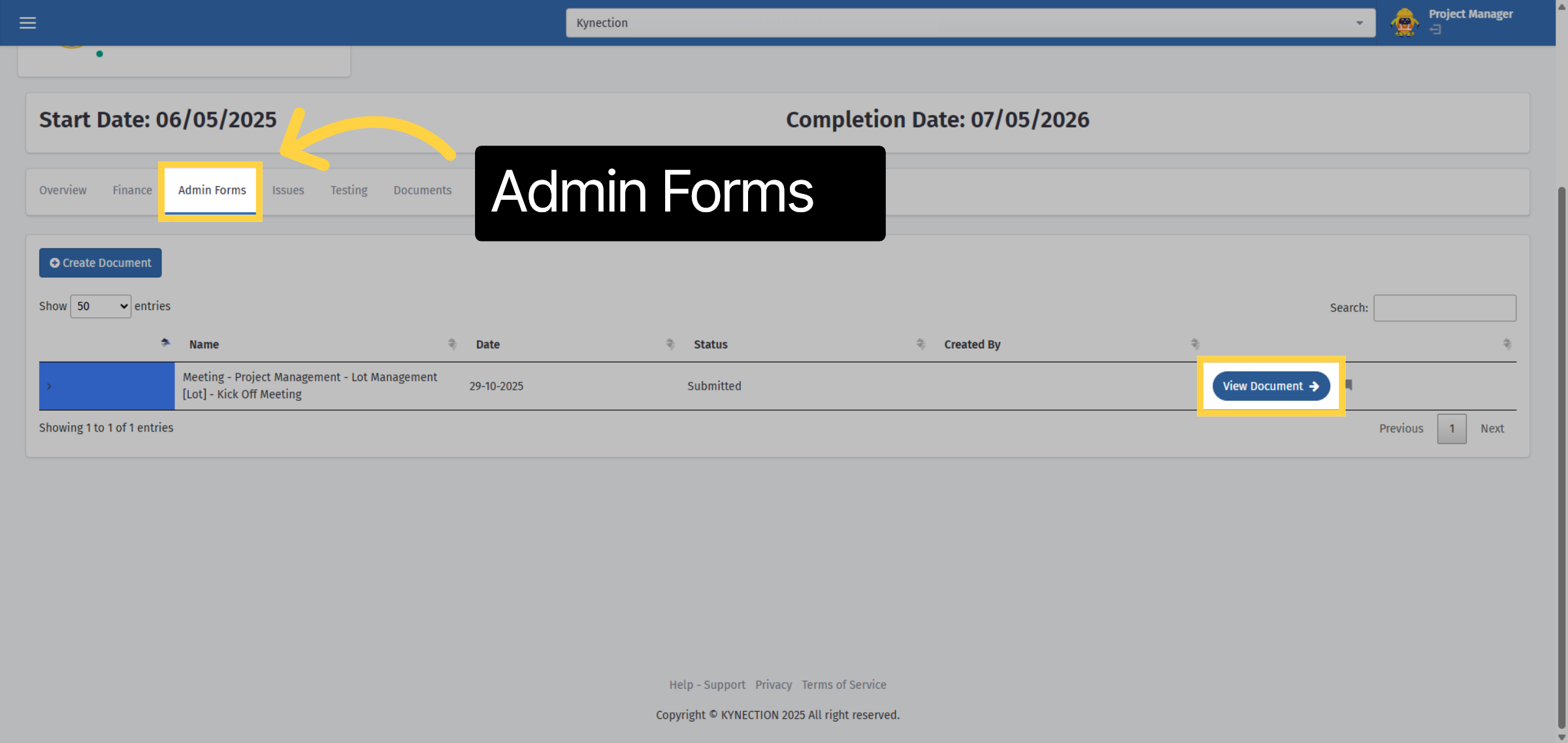Viewport: 1568px width, 743px height.
Task: Open the hamburger menu icon
Action: [27, 23]
